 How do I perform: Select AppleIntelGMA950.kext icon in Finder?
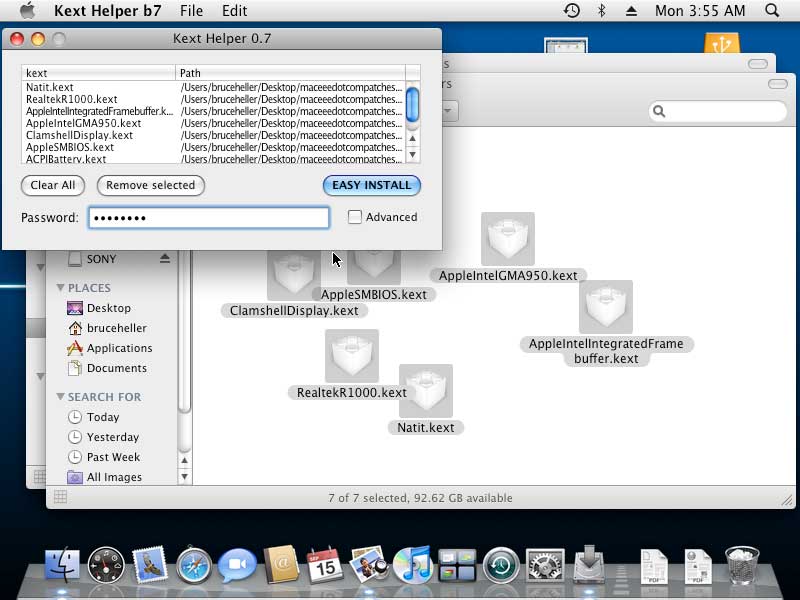pos(508,239)
